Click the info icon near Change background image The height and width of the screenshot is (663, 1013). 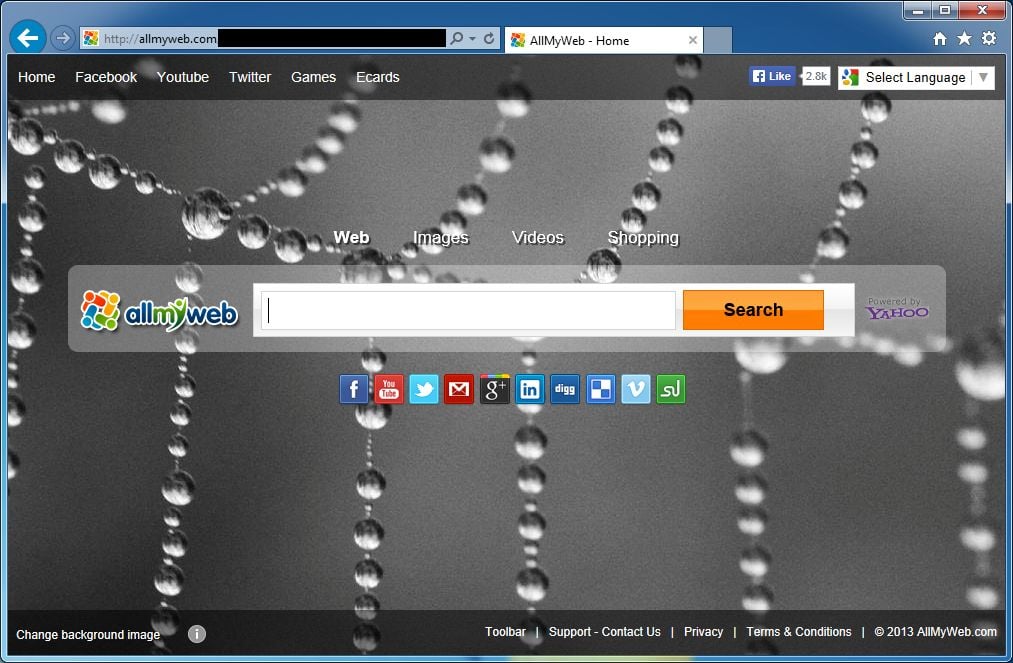pyautogui.click(x=197, y=634)
